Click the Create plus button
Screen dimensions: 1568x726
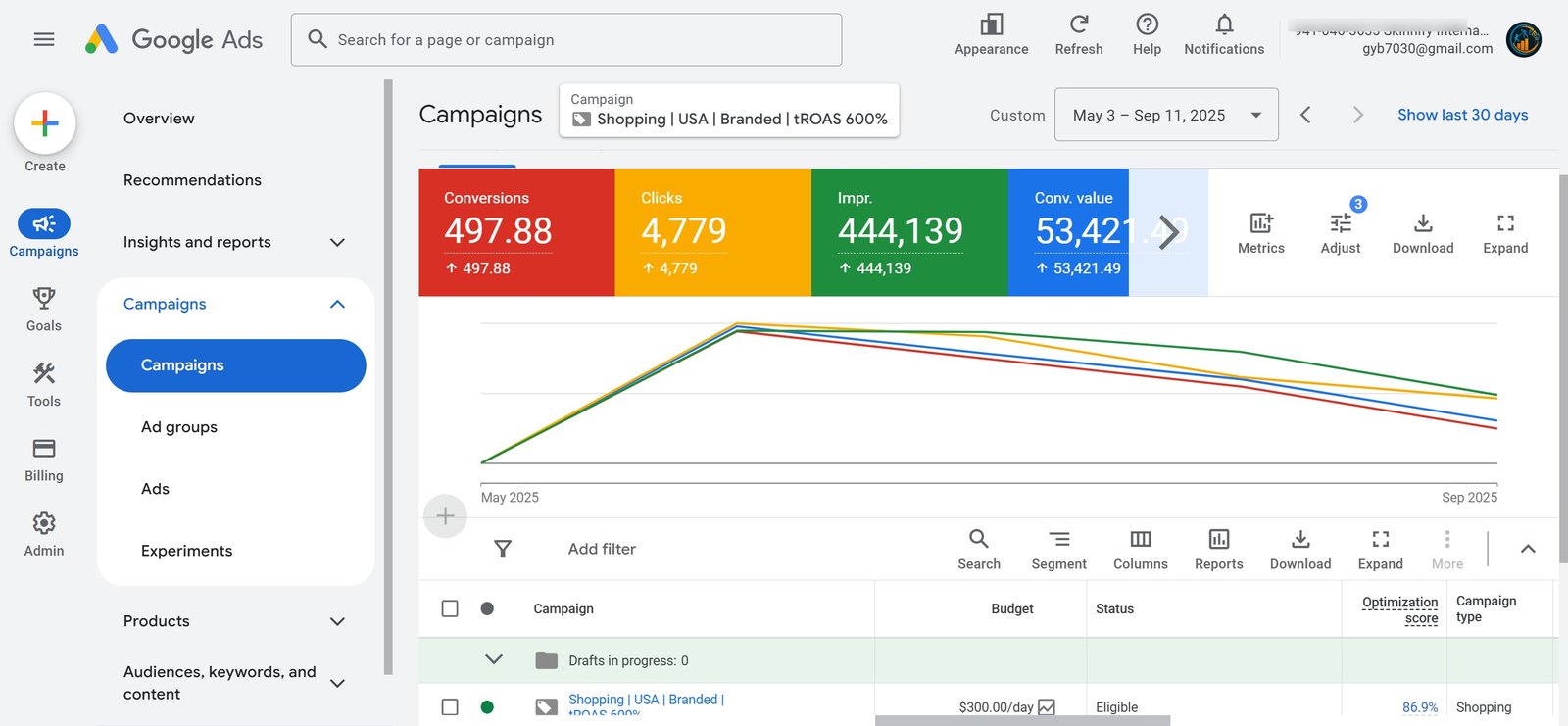tap(45, 123)
